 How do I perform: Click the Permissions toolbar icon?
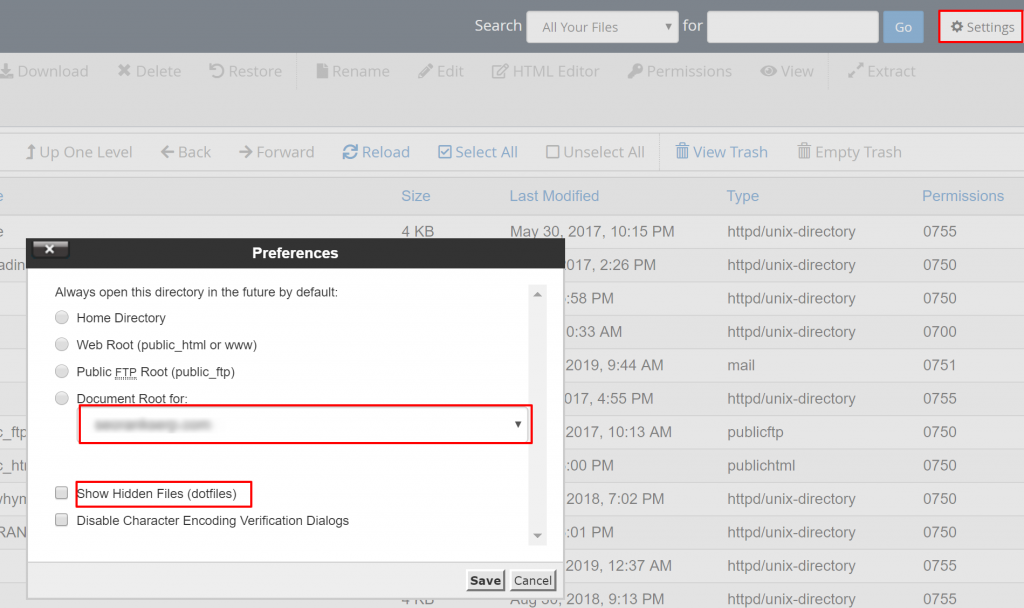[x=679, y=71]
